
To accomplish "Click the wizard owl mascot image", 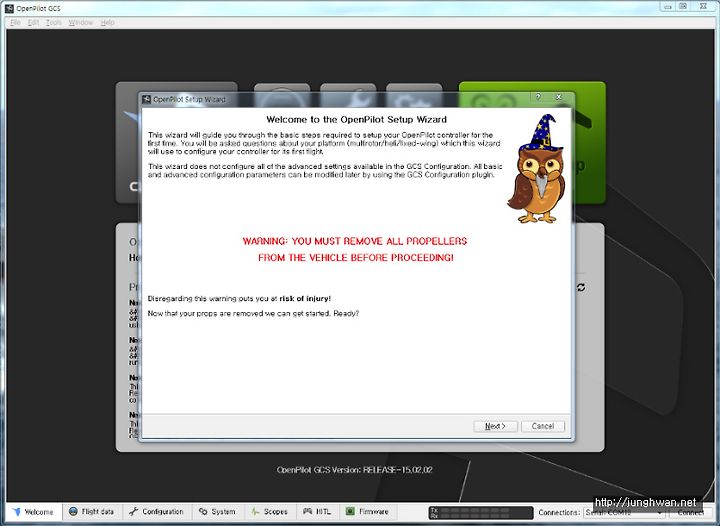I will click(x=536, y=169).
